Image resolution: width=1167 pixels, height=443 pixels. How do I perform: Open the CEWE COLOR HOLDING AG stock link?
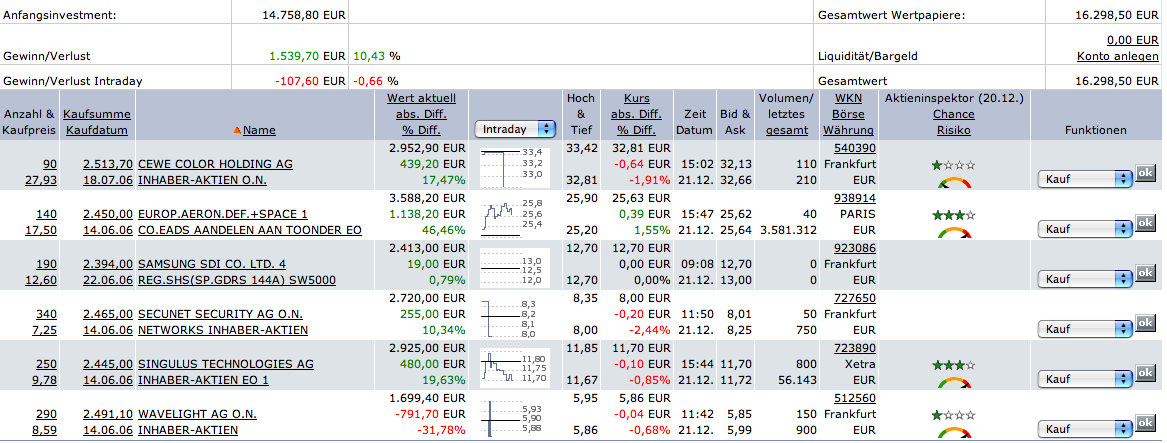tap(215, 164)
